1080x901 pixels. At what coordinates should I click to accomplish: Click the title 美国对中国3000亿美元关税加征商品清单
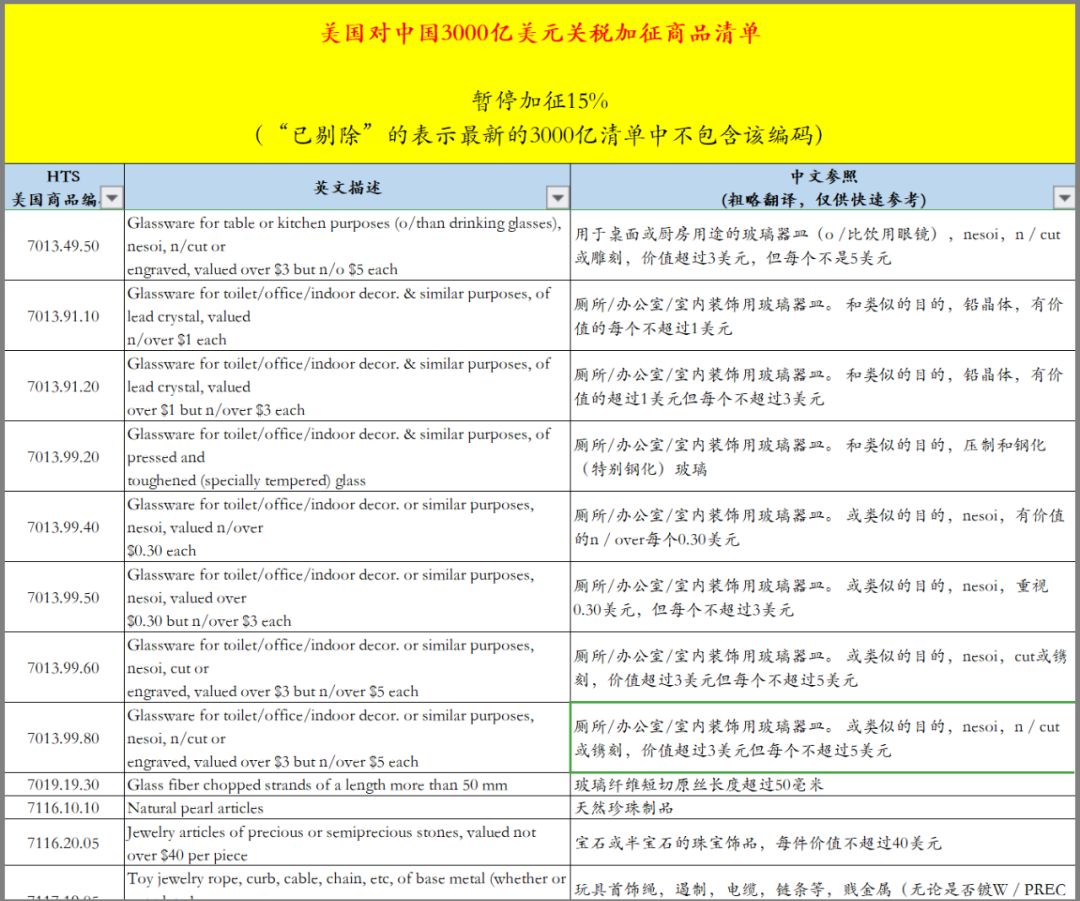[539, 32]
